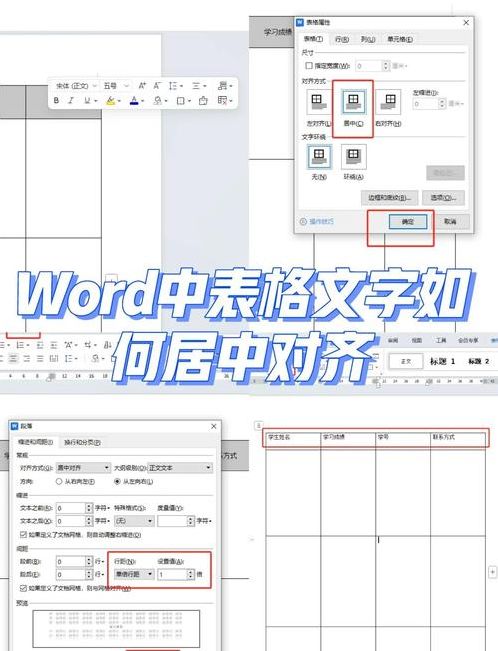Click the yellow text highlight icon
498x651 pixels.
click(x=110, y=100)
